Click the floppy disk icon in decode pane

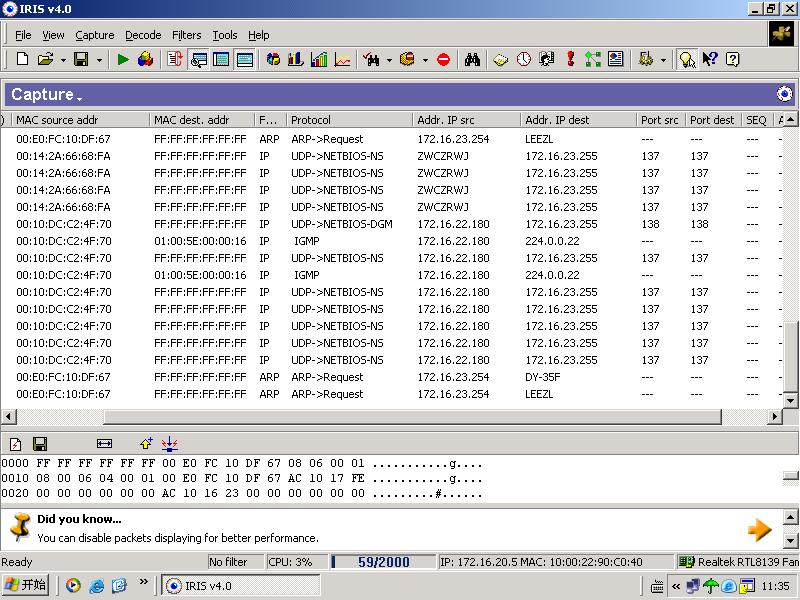coord(40,443)
